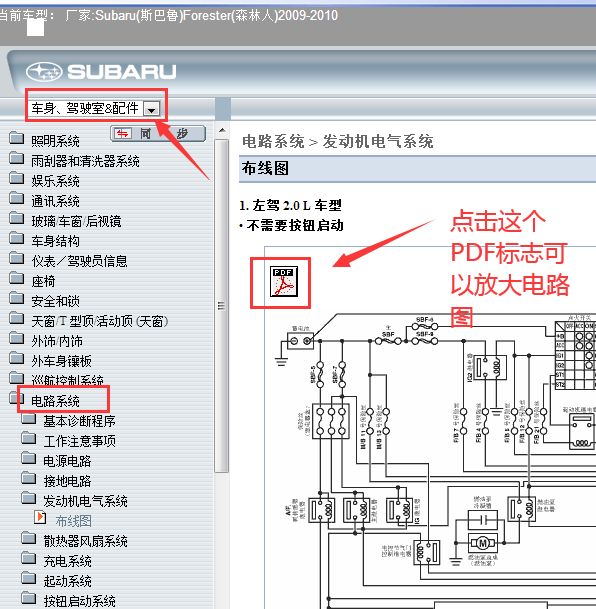Select 玻璃/车窗/后视镜 entry
Image resolution: width=596 pixels, height=609 pixels.
click(x=76, y=221)
